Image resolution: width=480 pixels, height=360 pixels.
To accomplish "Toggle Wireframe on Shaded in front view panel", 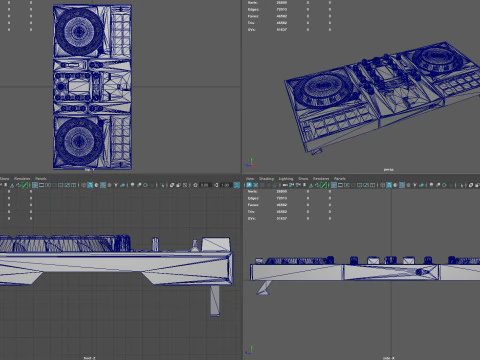I will tap(103, 185).
